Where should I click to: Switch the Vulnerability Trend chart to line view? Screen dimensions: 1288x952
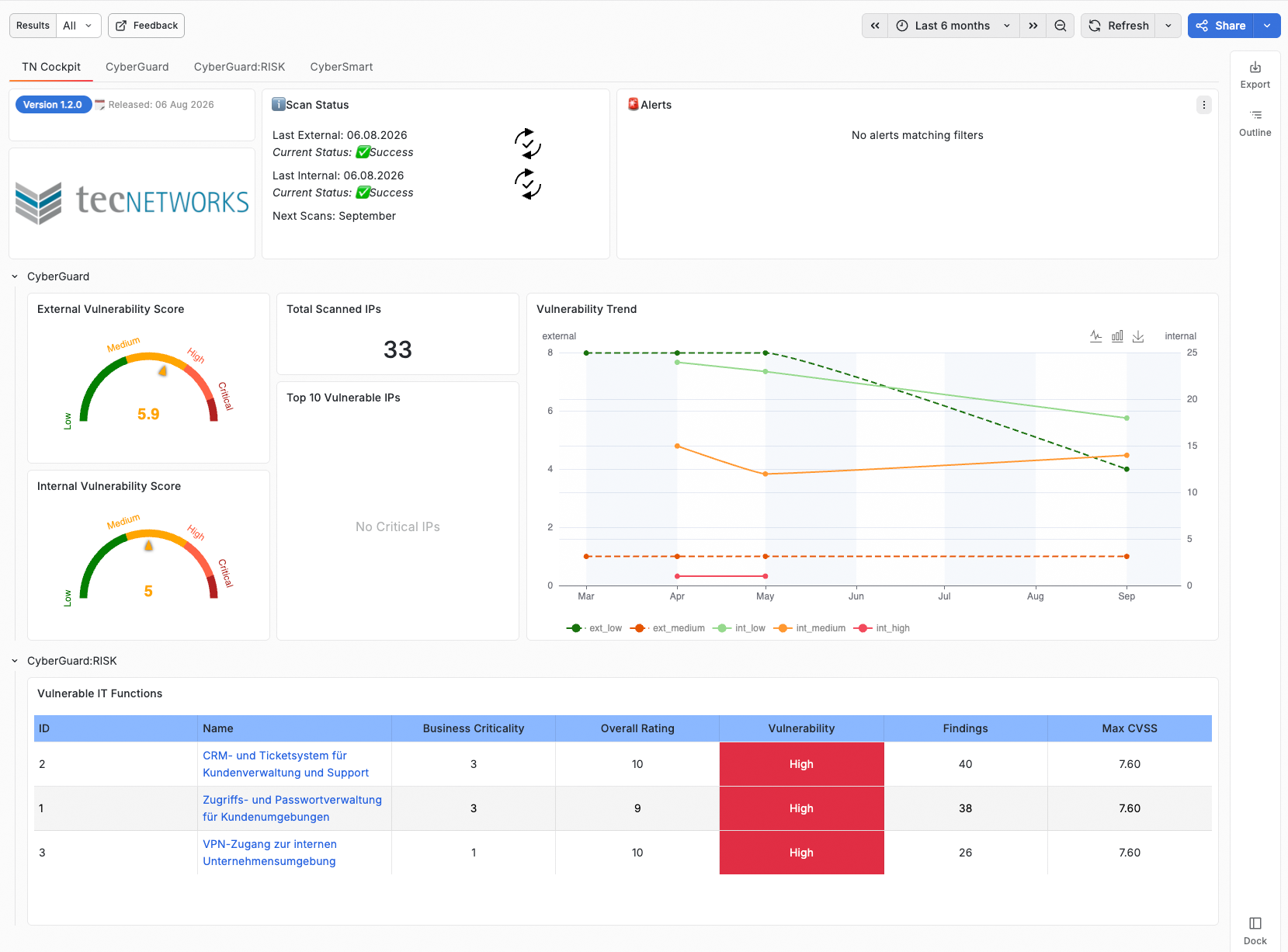click(1095, 336)
